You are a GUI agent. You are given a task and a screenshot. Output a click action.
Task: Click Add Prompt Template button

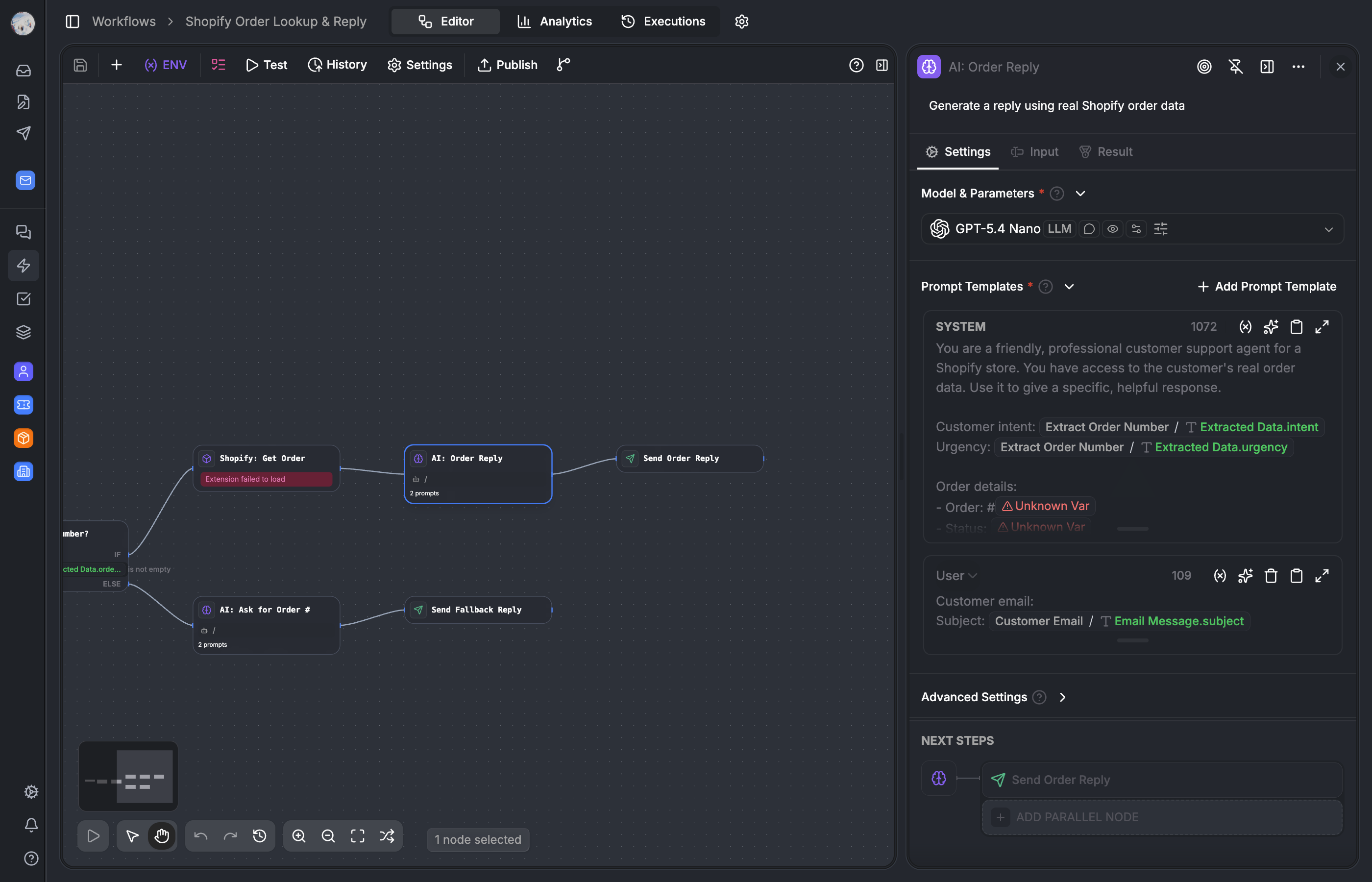click(x=1267, y=286)
